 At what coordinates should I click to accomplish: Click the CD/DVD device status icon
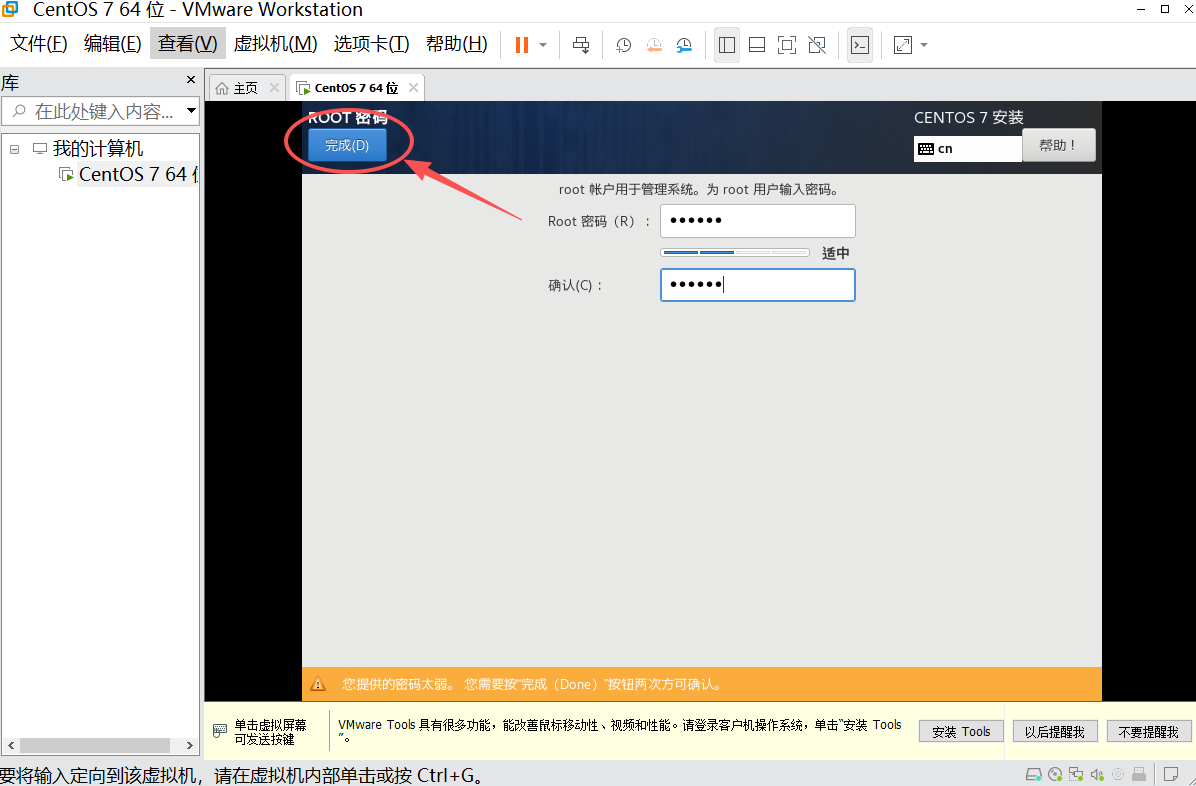pos(1055,775)
